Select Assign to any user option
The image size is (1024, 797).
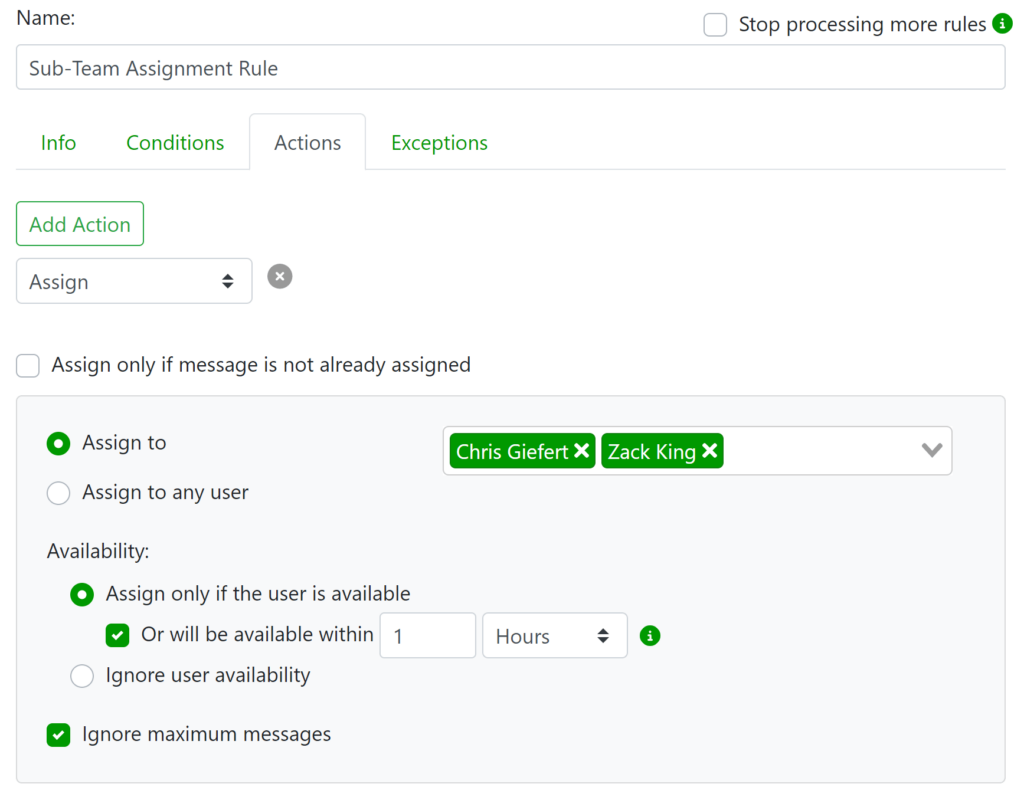tap(58, 493)
